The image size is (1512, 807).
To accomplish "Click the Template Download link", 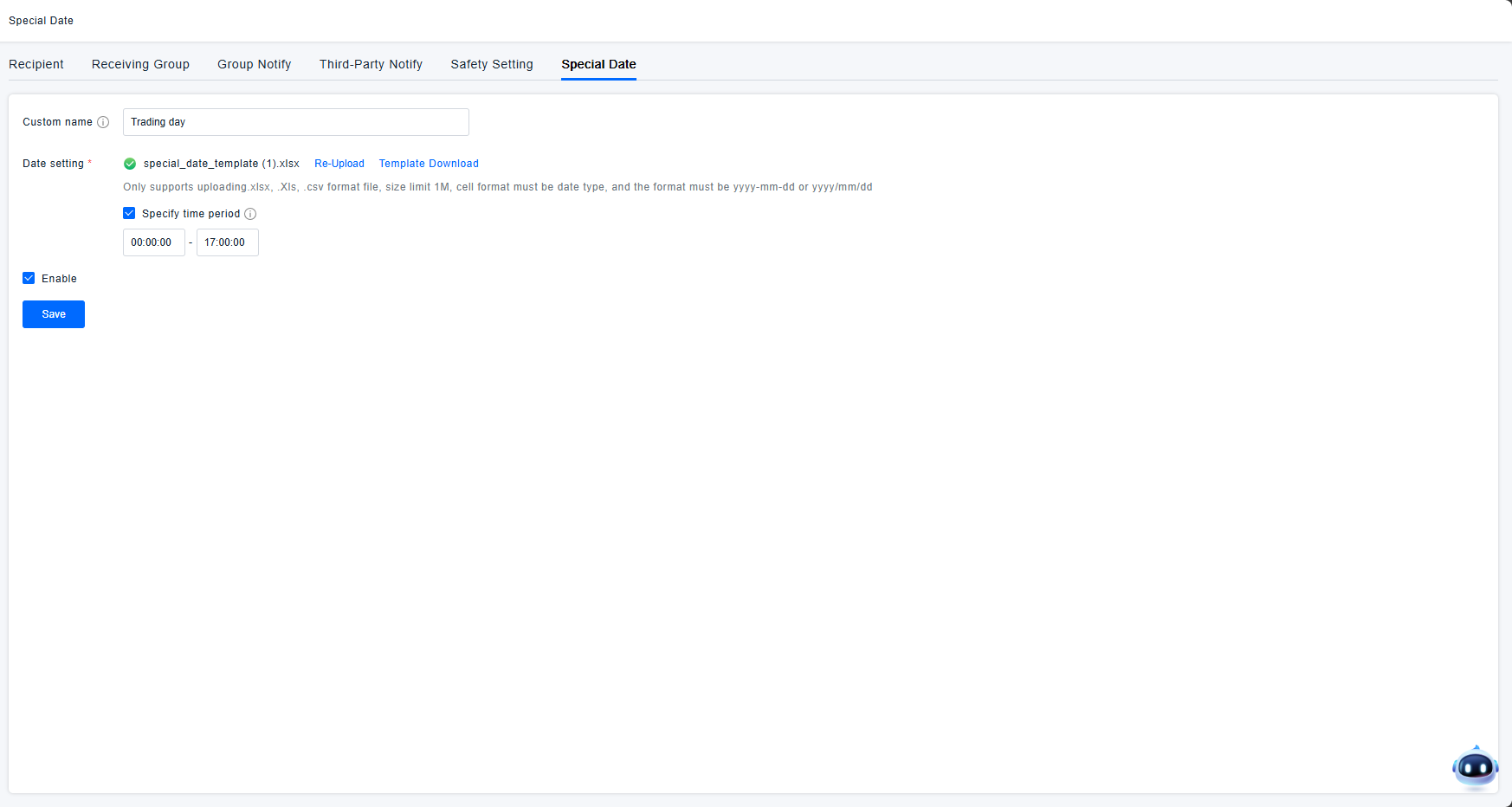I will coord(429,164).
